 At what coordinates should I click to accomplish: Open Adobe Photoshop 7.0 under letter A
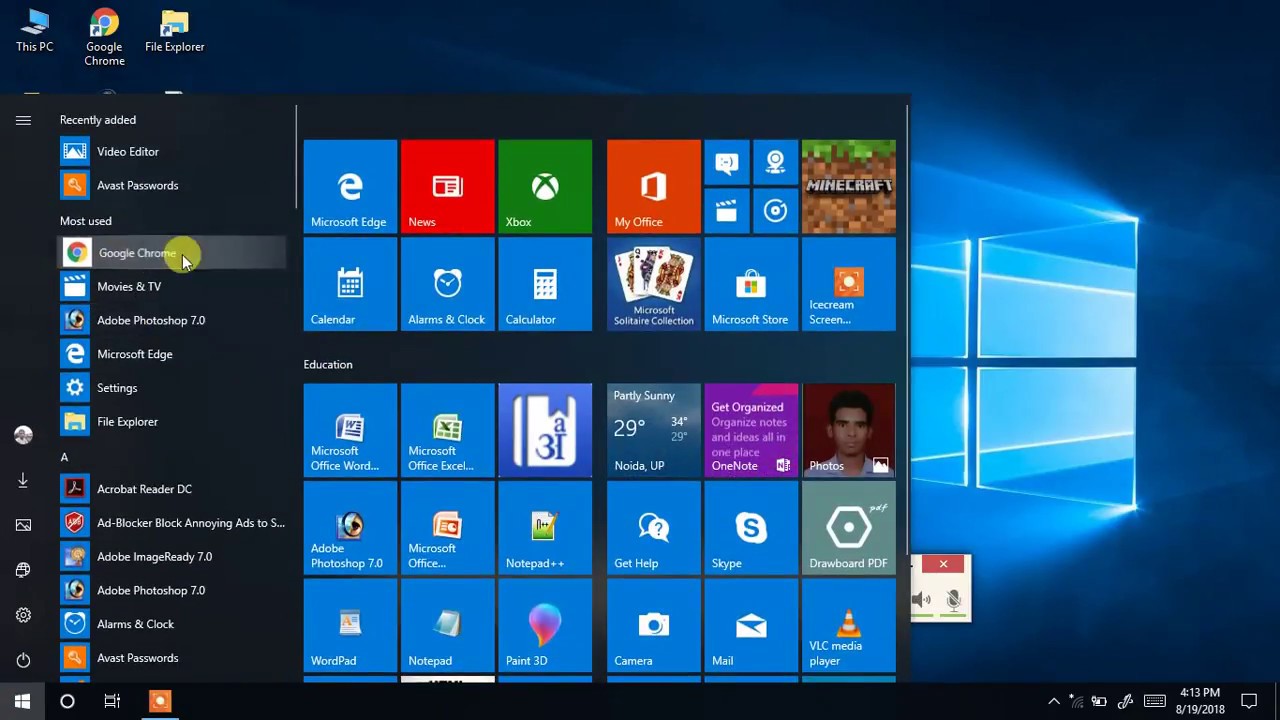(172, 590)
